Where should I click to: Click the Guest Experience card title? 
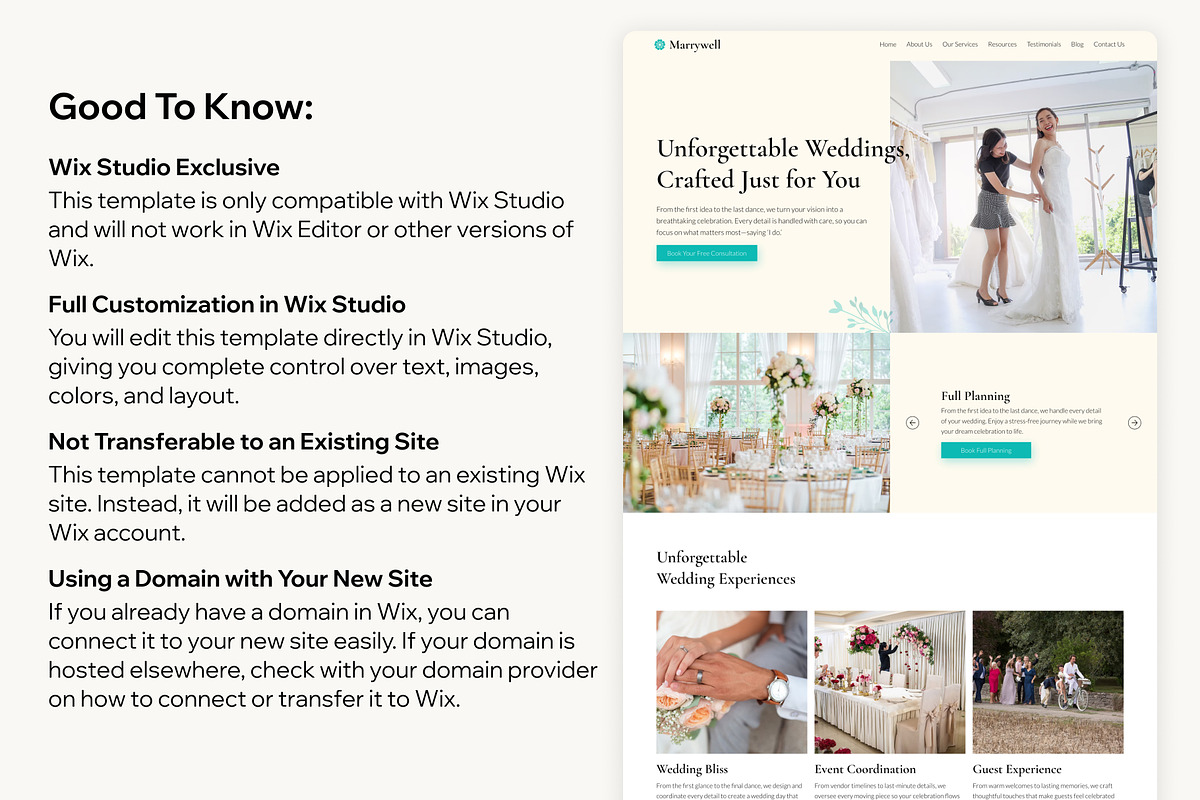click(x=1017, y=769)
